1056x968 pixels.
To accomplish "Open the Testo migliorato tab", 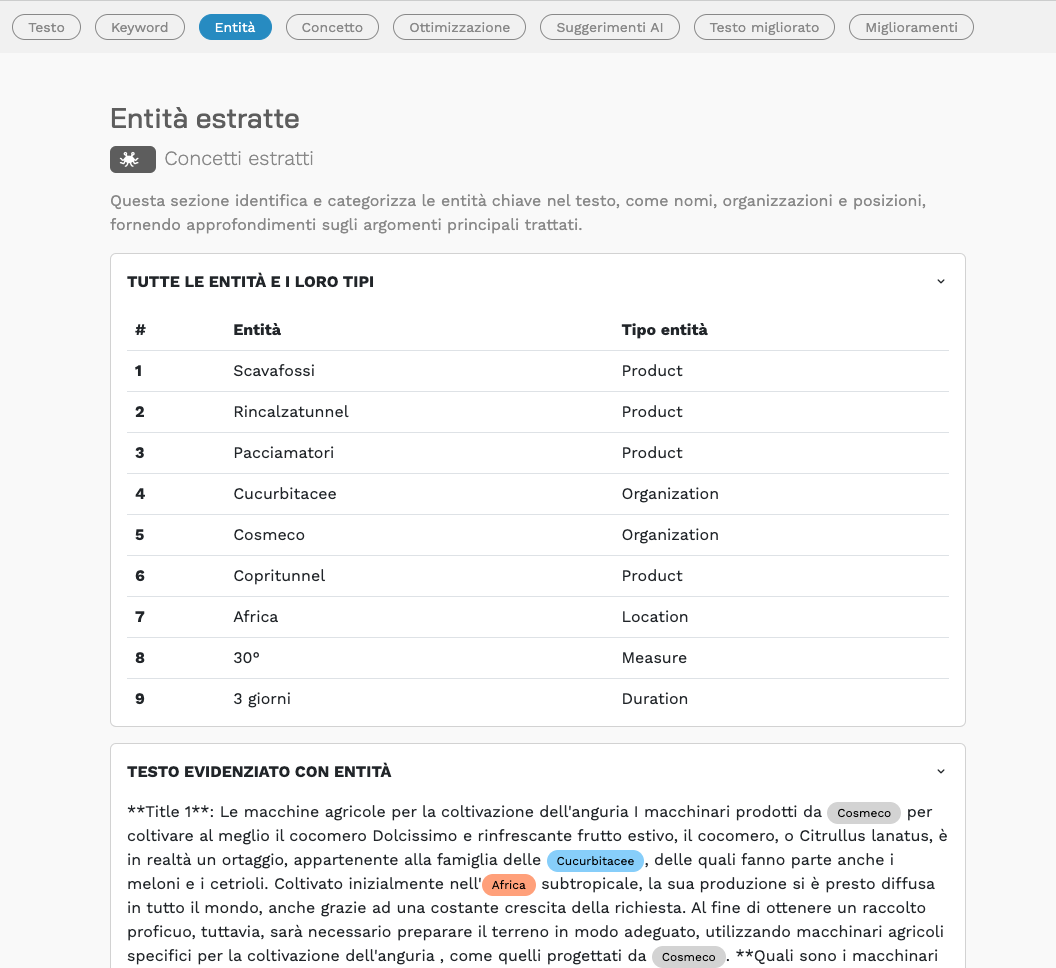I will [x=764, y=27].
